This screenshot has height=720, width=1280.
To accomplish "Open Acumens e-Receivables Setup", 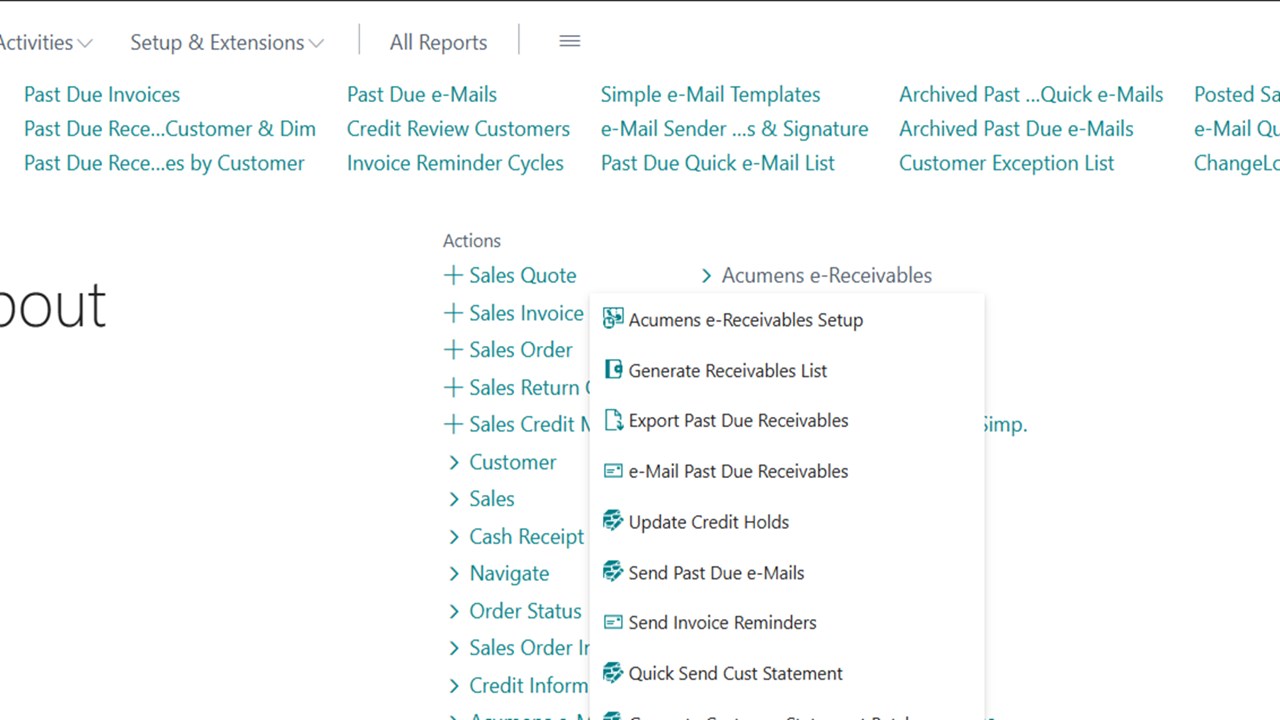I will 745,320.
